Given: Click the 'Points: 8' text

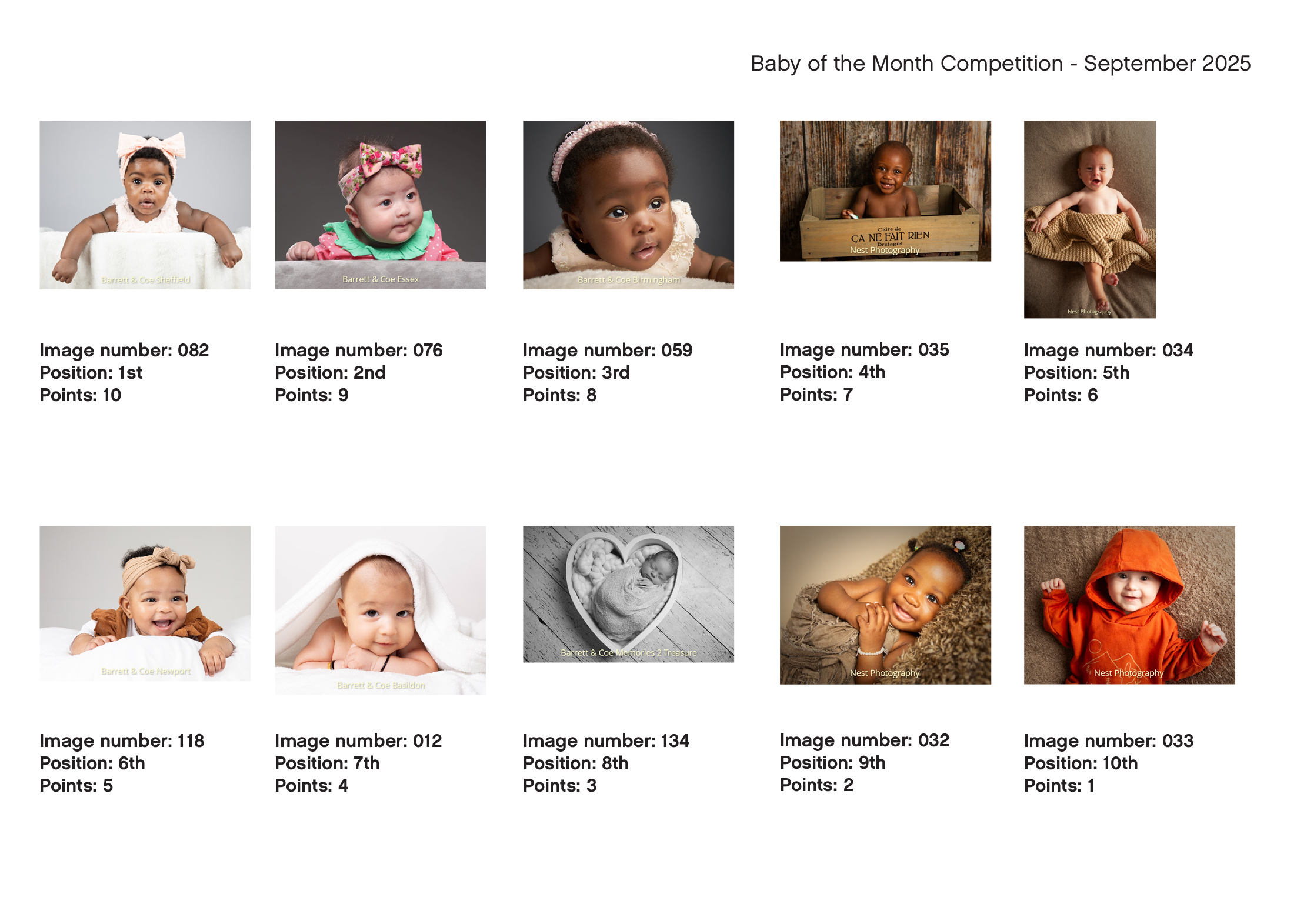Looking at the screenshot, I should click(x=559, y=395).
